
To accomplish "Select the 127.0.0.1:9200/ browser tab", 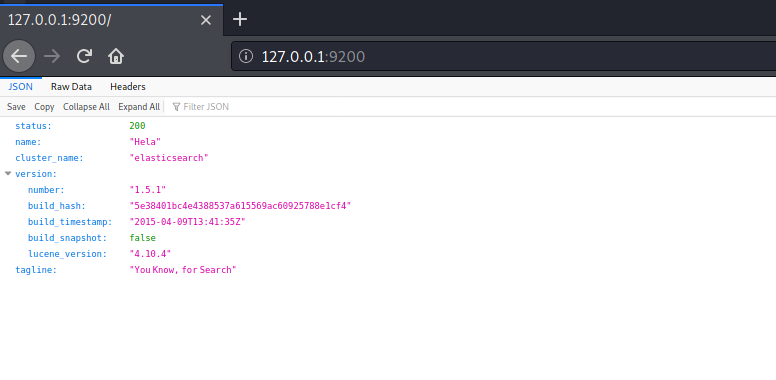I will click(111, 20).
